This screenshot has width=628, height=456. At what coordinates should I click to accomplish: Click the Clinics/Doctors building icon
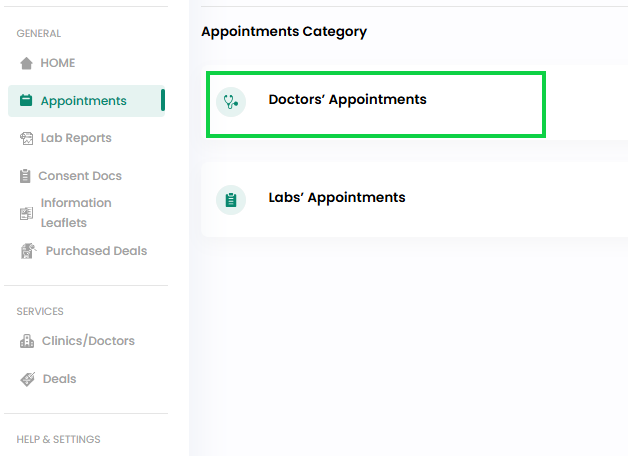pyautogui.click(x=27, y=341)
